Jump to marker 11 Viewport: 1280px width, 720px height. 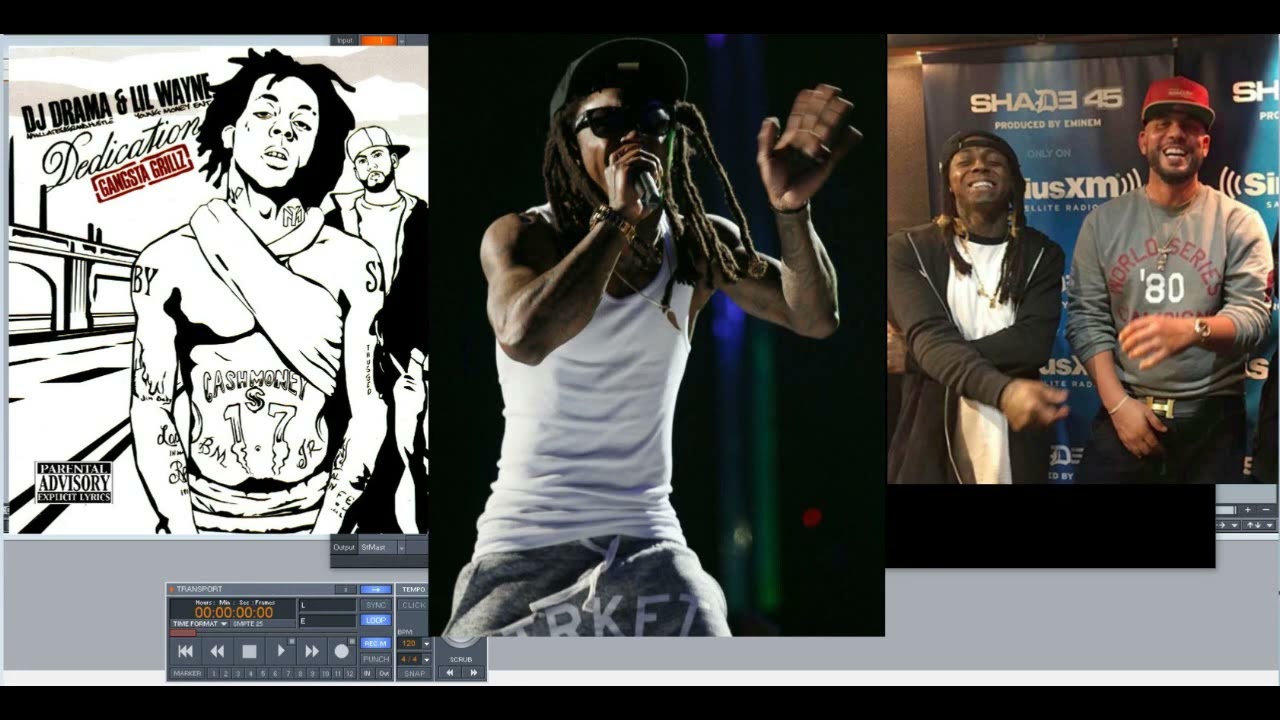pos(337,674)
